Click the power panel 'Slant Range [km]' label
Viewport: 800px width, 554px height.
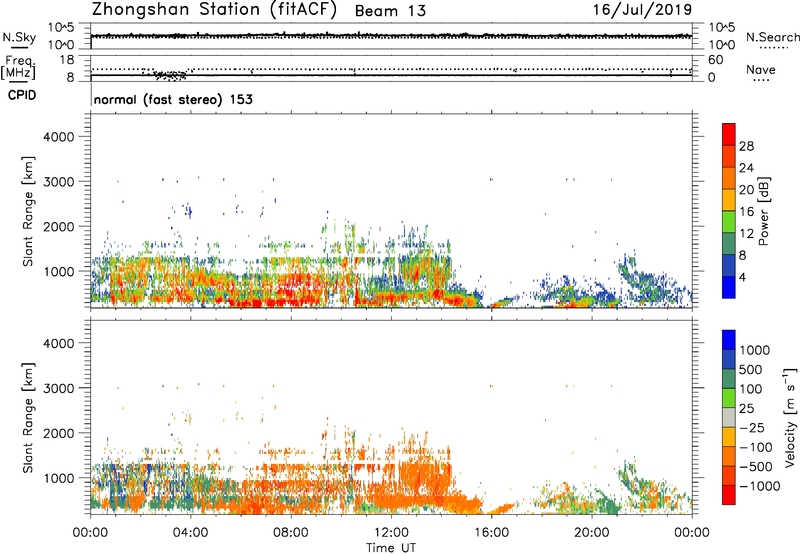click(x=28, y=211)
